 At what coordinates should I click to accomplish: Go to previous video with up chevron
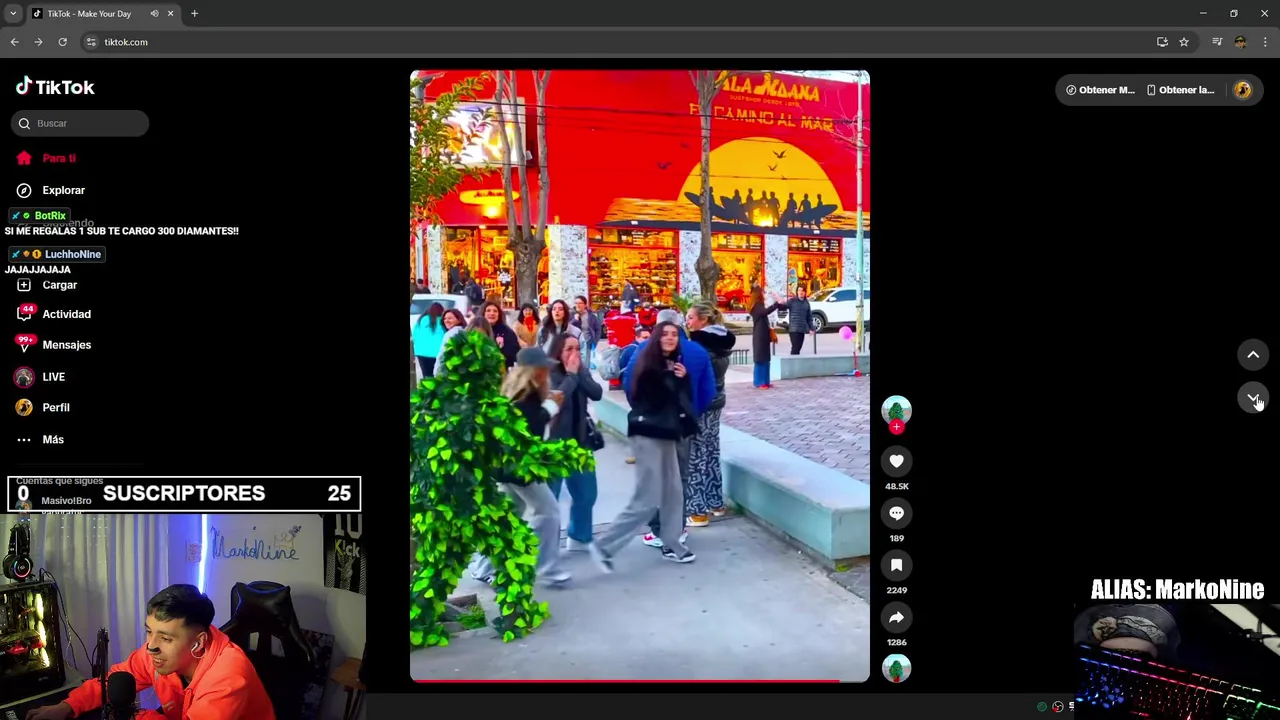[x=1253, y=355]
